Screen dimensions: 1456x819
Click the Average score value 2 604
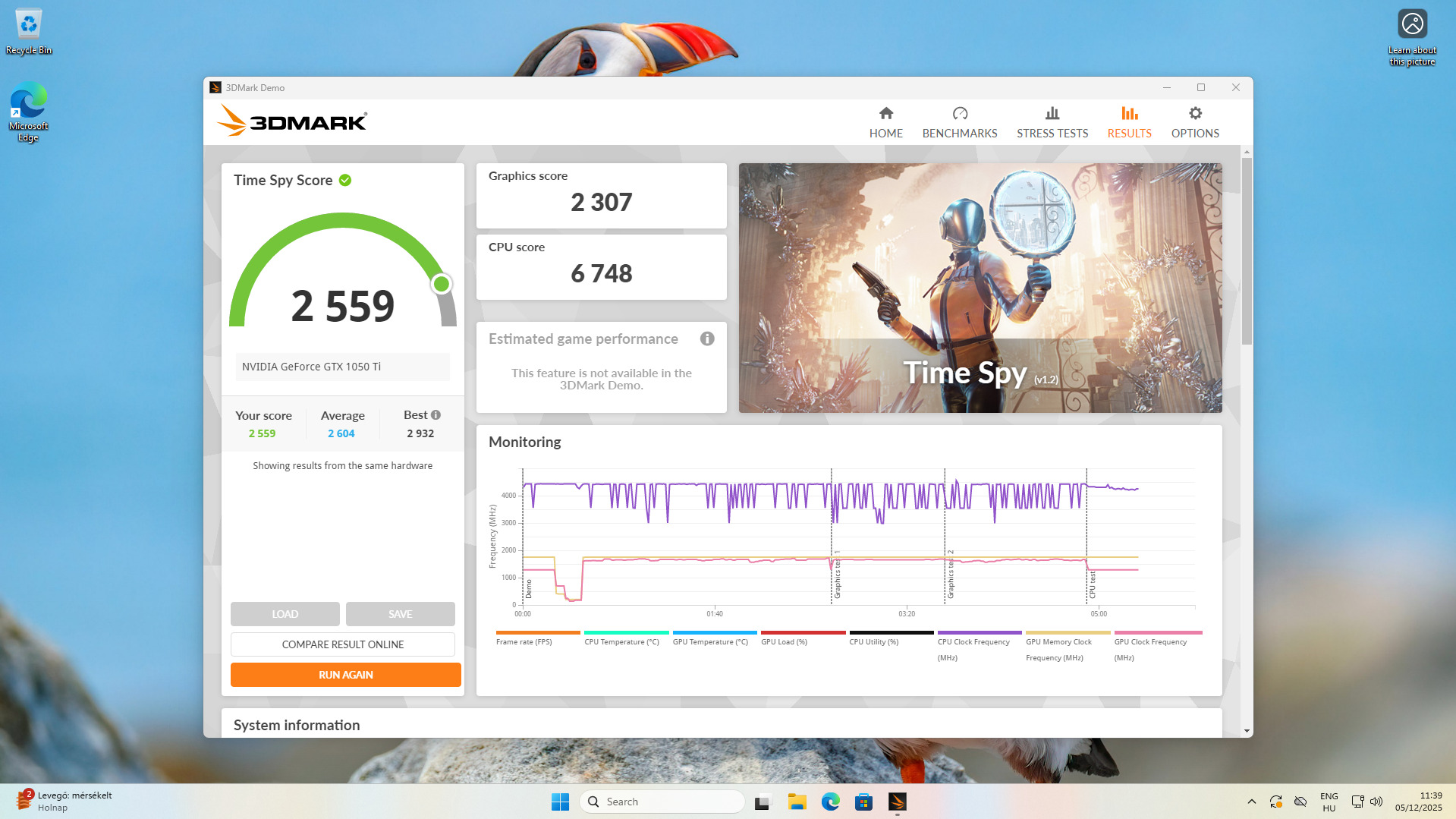341,433
